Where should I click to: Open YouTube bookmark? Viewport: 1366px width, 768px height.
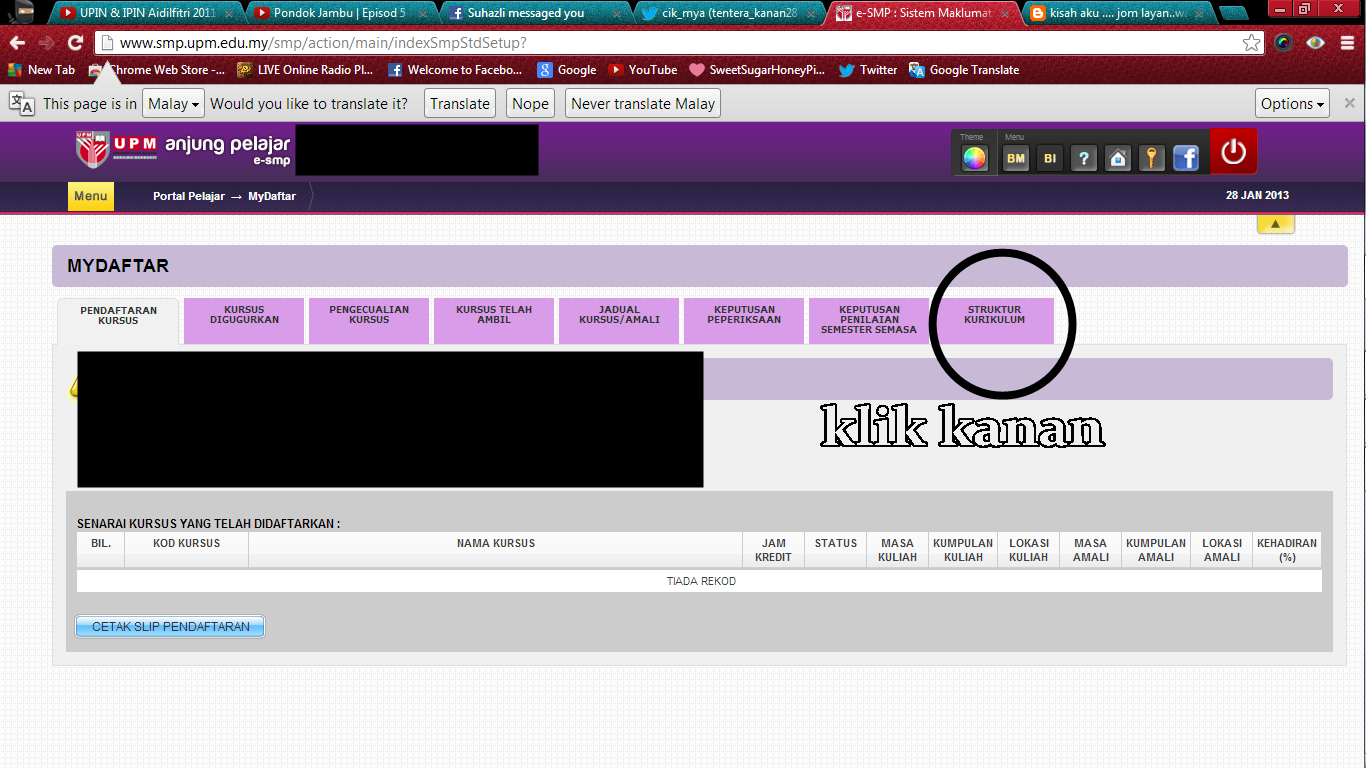[x=643, y=70]
